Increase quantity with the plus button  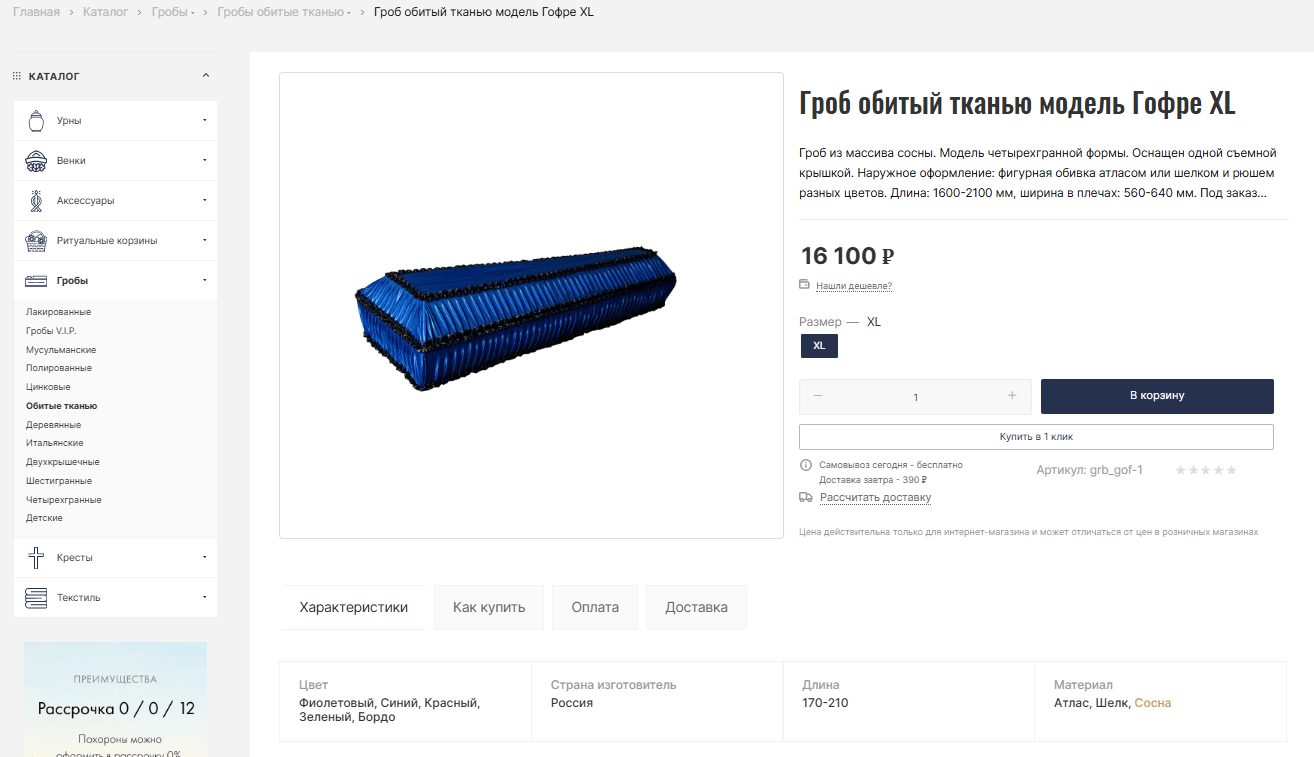[1012, 396]
